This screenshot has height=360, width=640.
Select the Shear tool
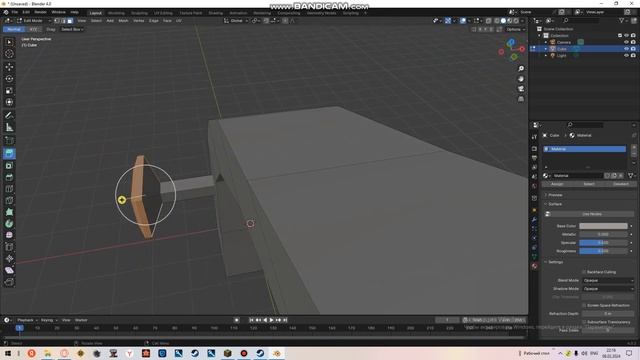tap(9, 270)
